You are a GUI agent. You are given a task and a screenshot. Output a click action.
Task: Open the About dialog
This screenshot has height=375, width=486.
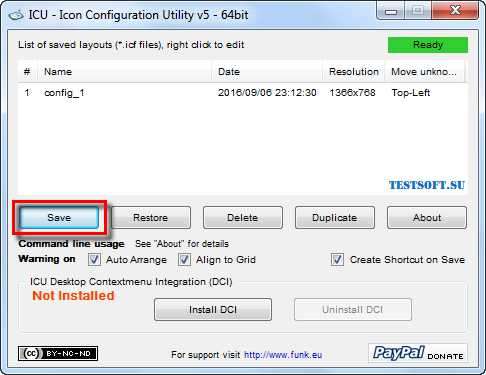pyautogui.click(x=427, y=218)
